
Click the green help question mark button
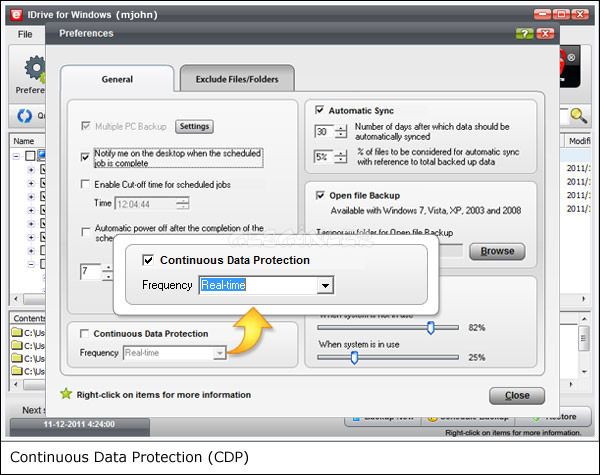click(x=524, y=34)
